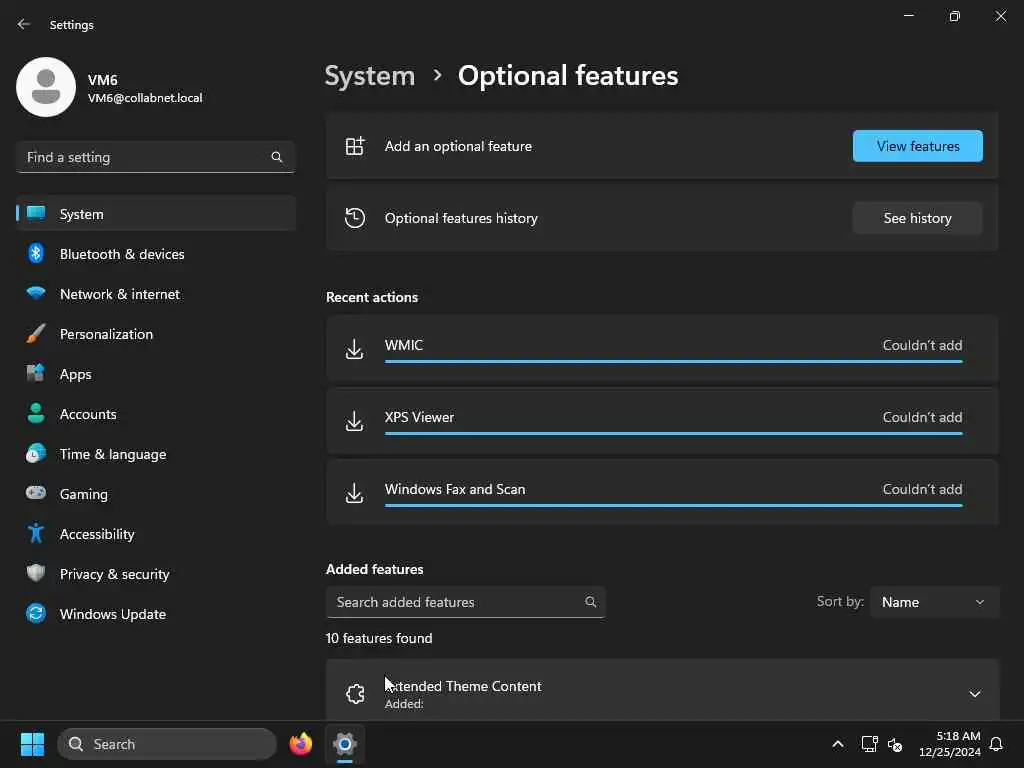Go to Accounts settings
Screen dimensions: 1024x768
(88, 414)
